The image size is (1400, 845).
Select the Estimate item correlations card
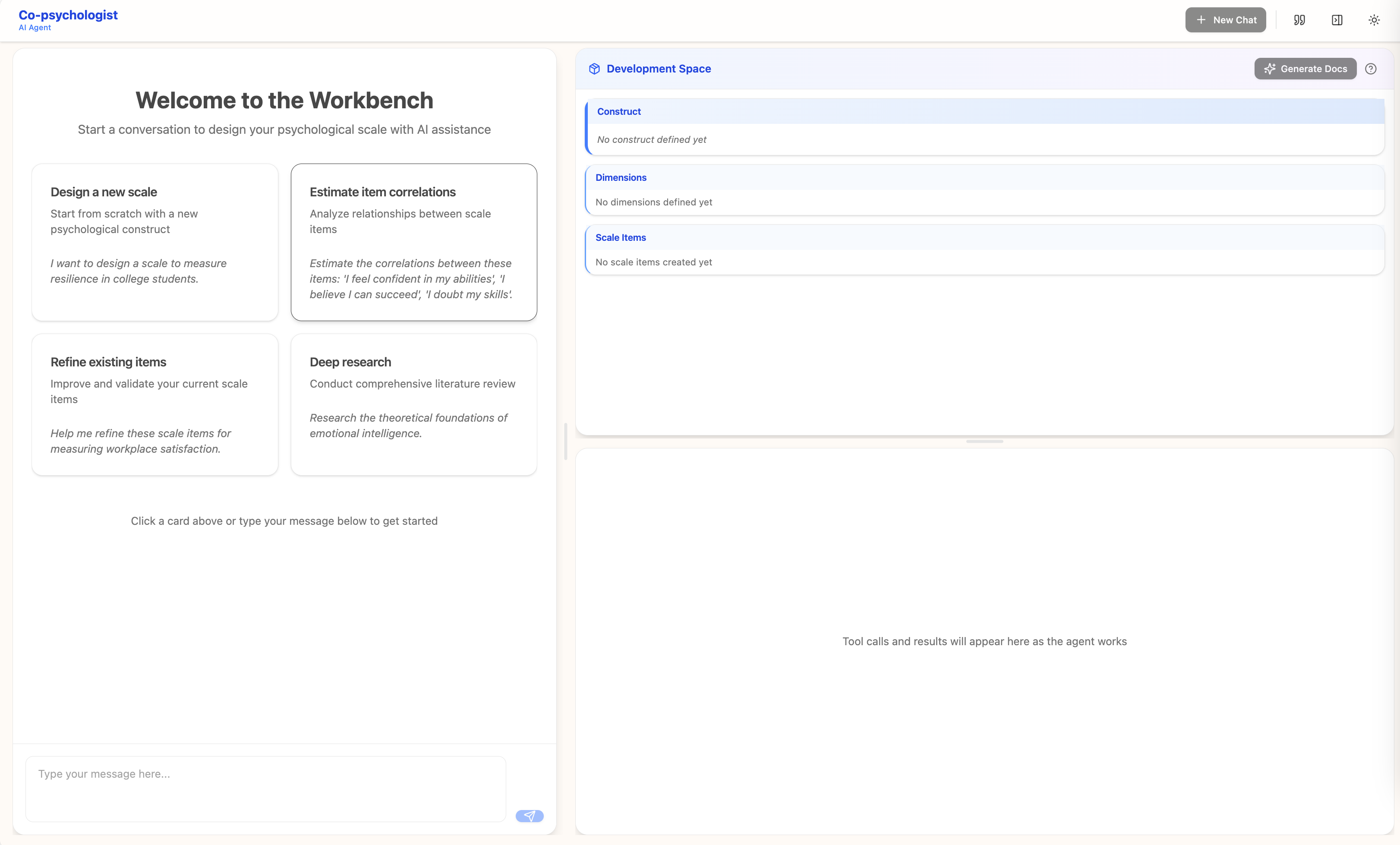pos(413,242)
